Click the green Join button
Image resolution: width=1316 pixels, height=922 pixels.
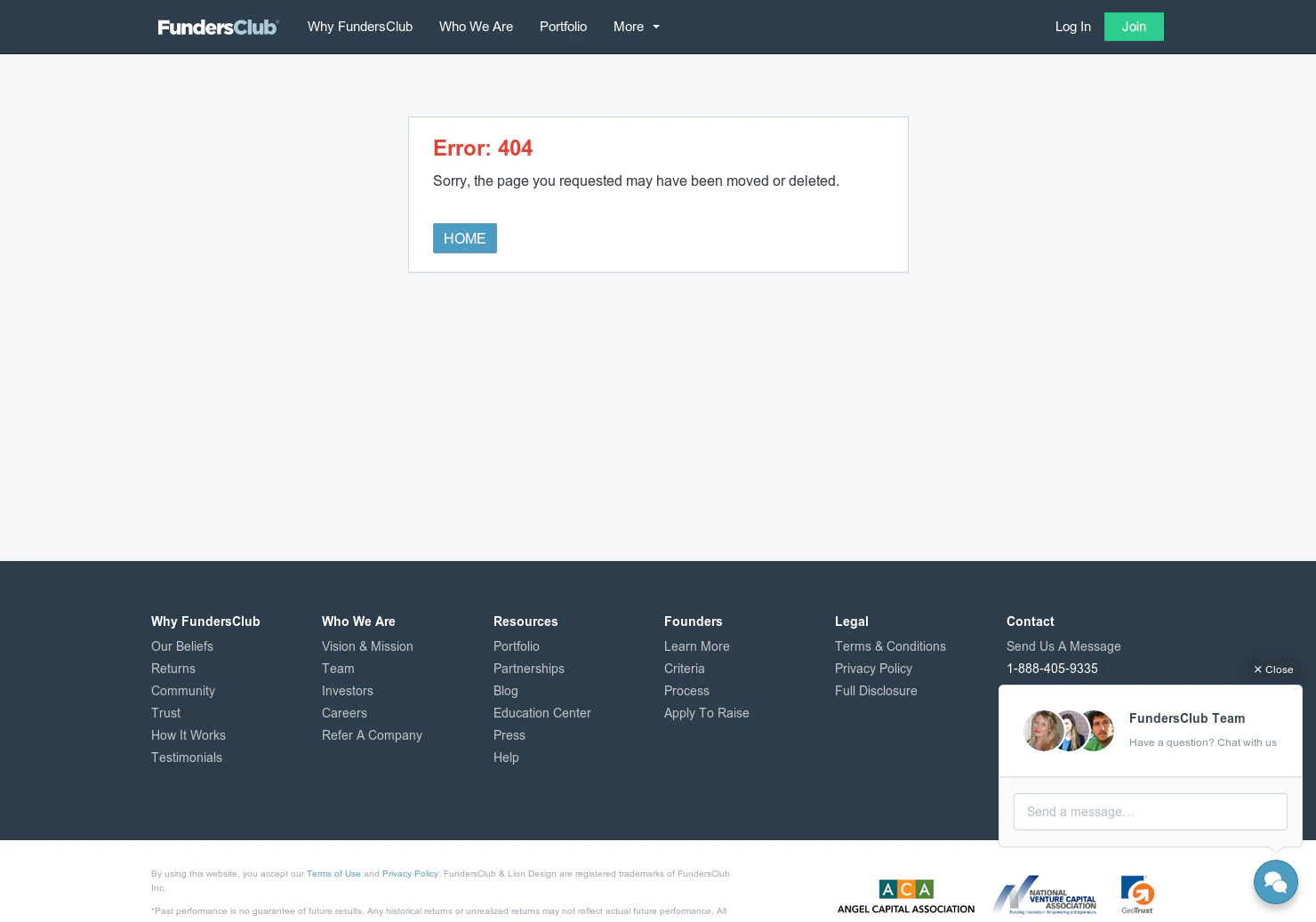pyautogui.click(x=1134, y=27)
